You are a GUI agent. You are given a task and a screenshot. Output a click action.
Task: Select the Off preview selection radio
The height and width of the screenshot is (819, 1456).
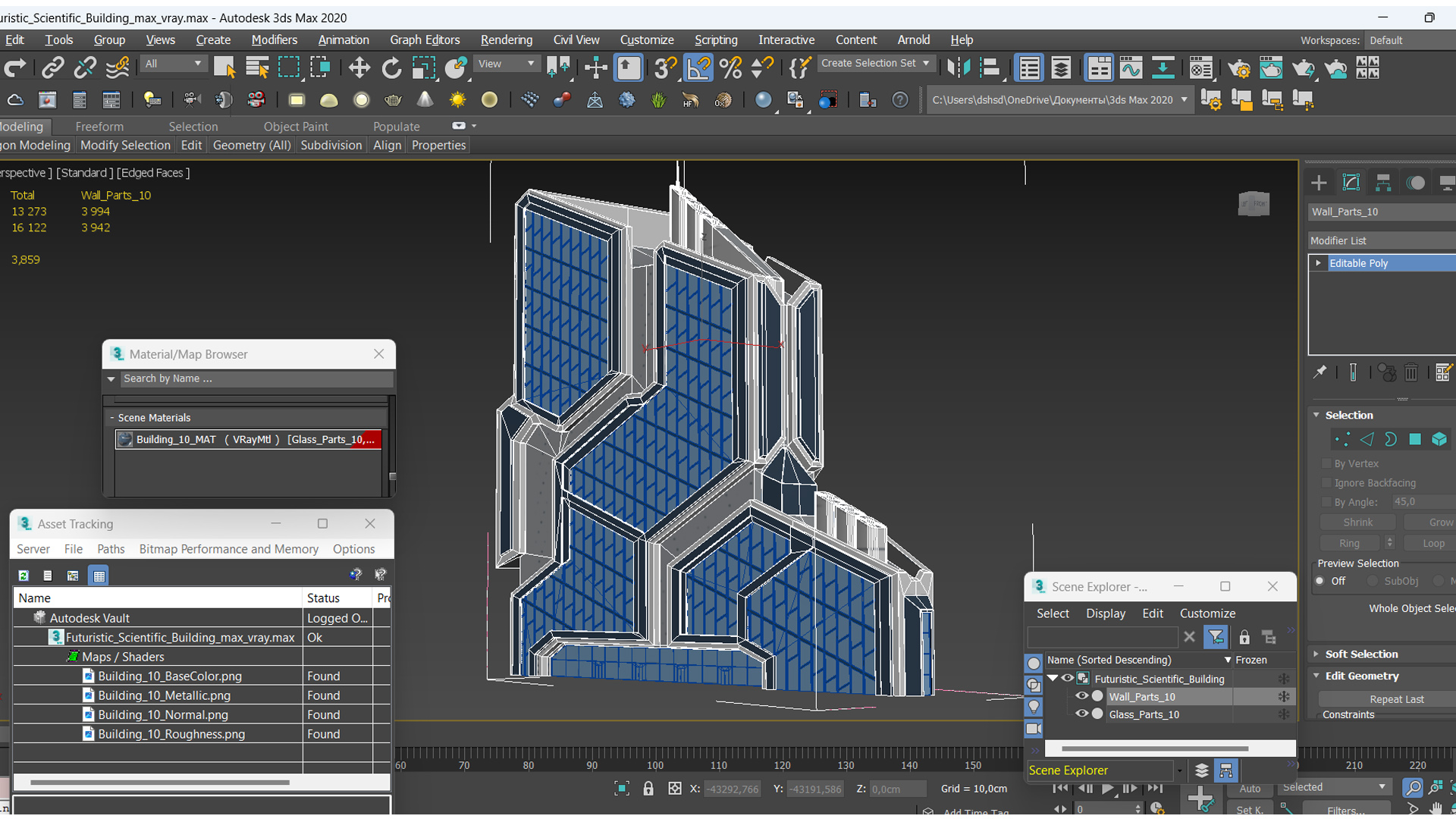(1320, 581)
